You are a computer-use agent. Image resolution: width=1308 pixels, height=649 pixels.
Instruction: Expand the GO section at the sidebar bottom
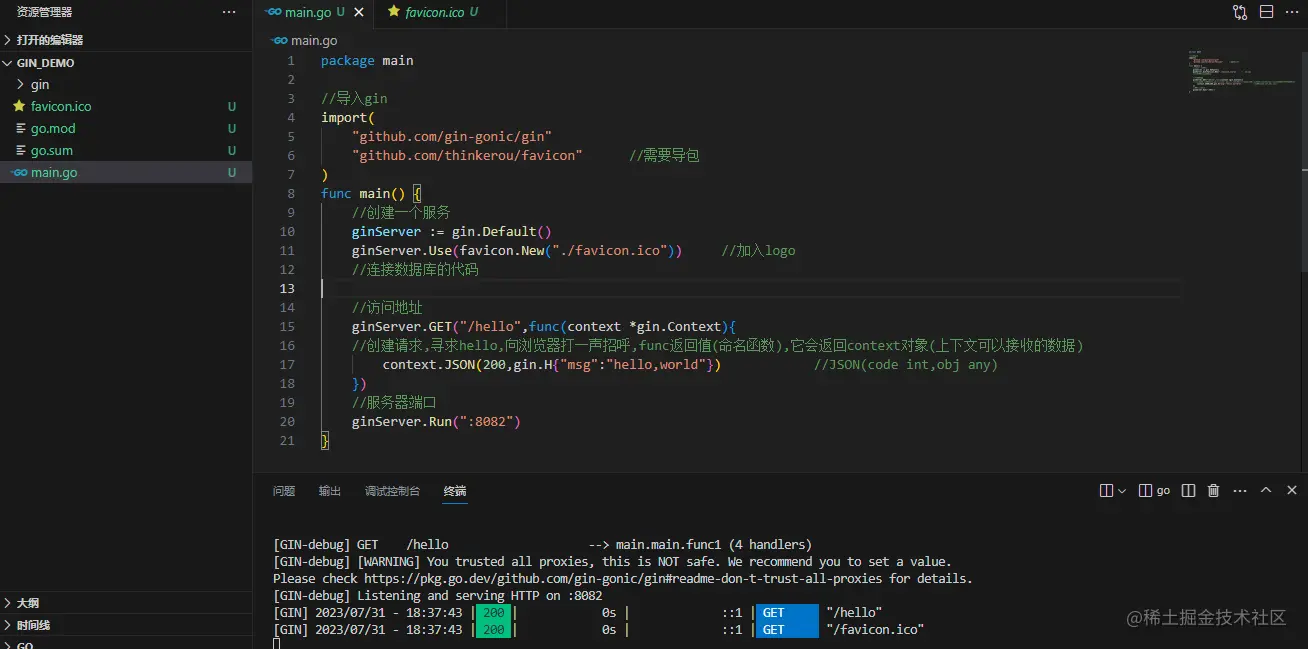(126, 644)
